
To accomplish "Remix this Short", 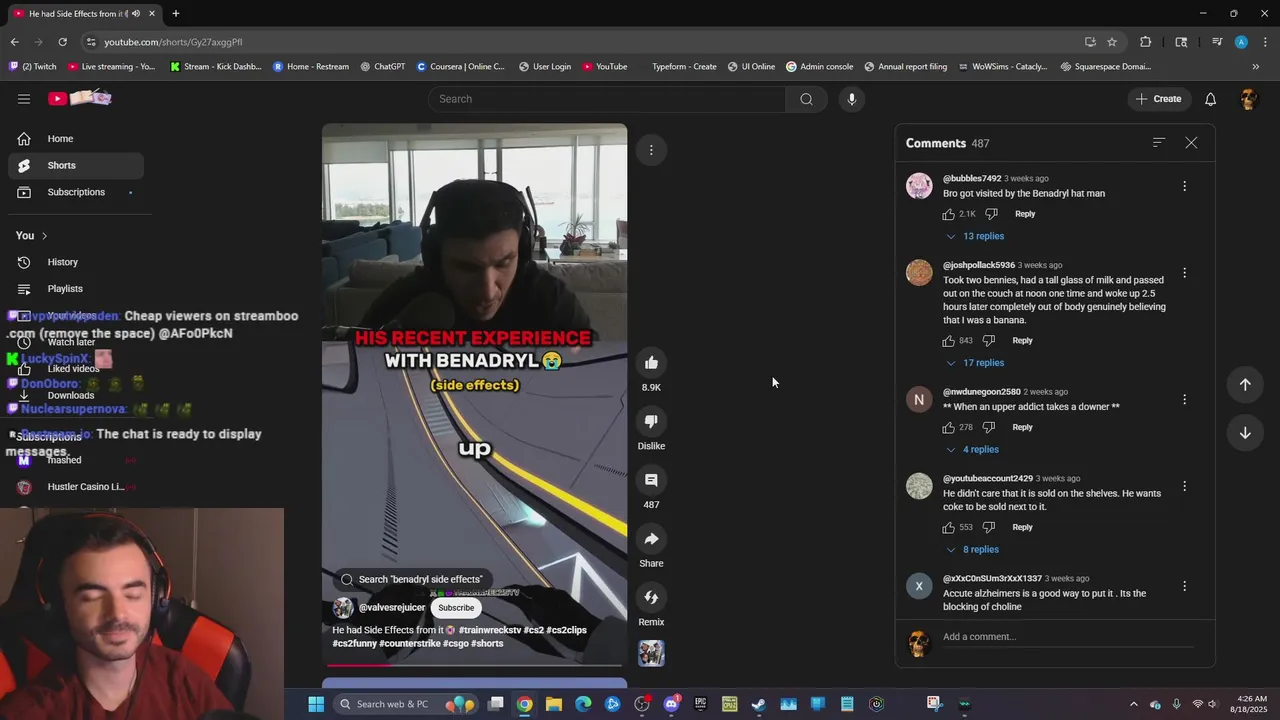I will tap(651, 597).
